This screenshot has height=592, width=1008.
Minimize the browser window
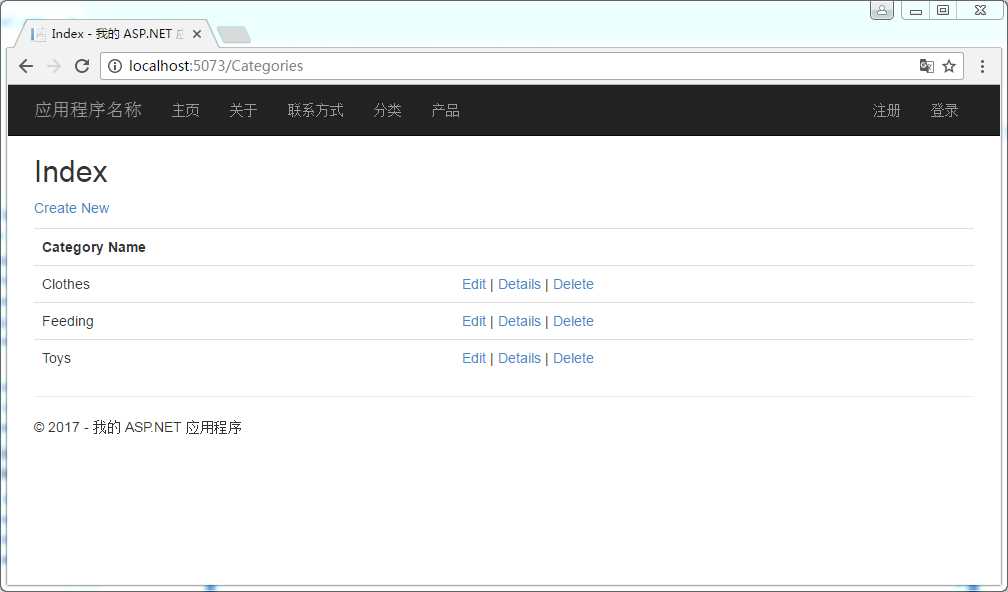[x=916, y=11]
